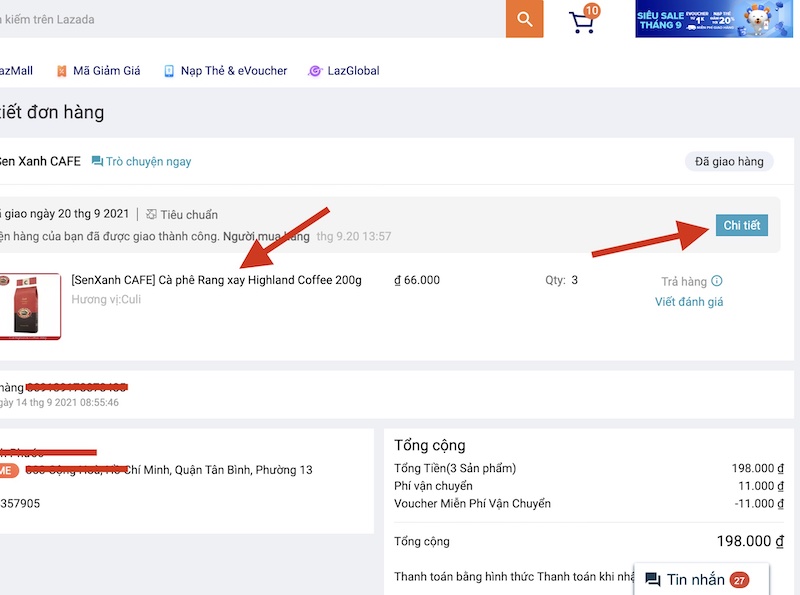Open the Siêu Sale Tháng 9 banner
This screenshot has height=595, width=800.
click(707, 19)
